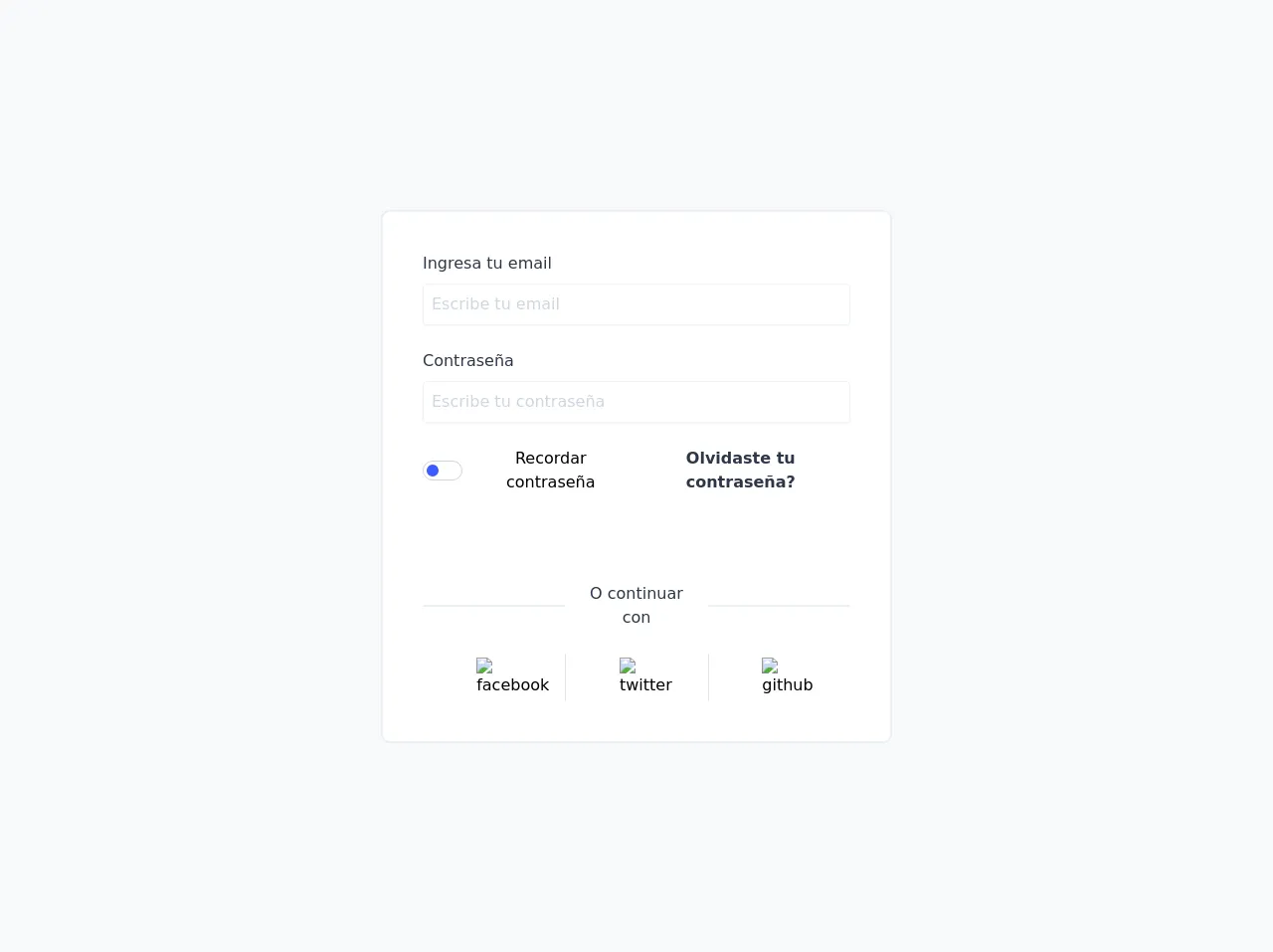Click the "github" text label

(787, 685)
